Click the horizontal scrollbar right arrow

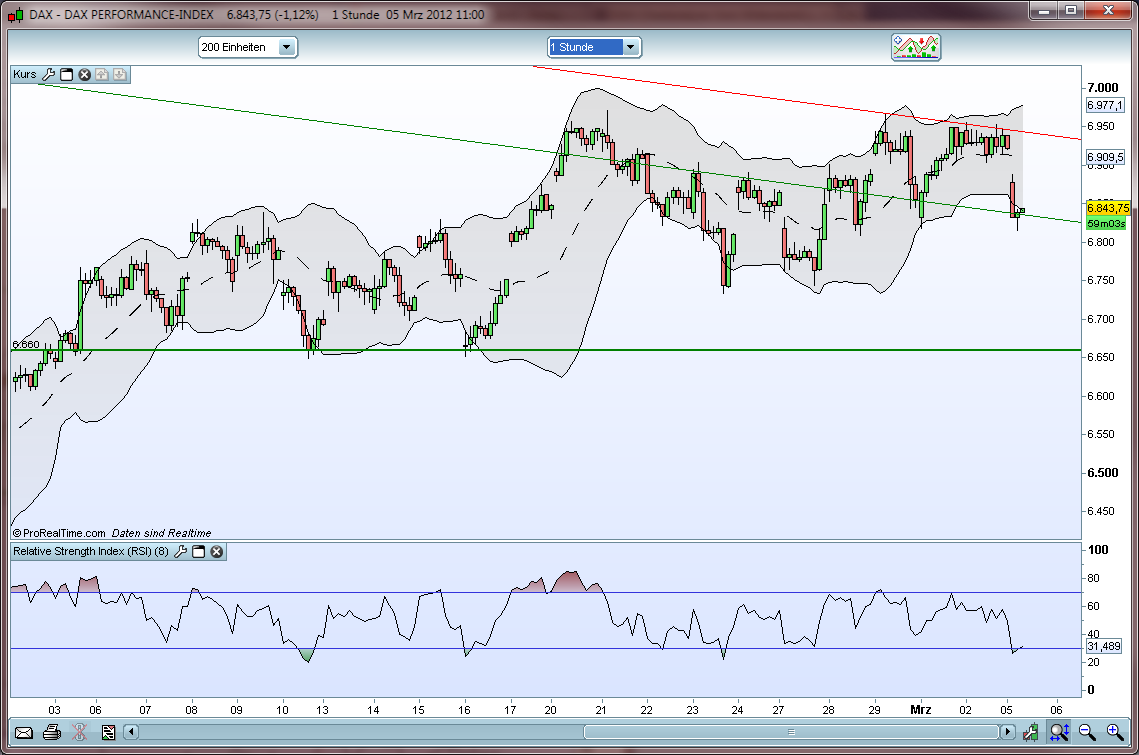1009,732
